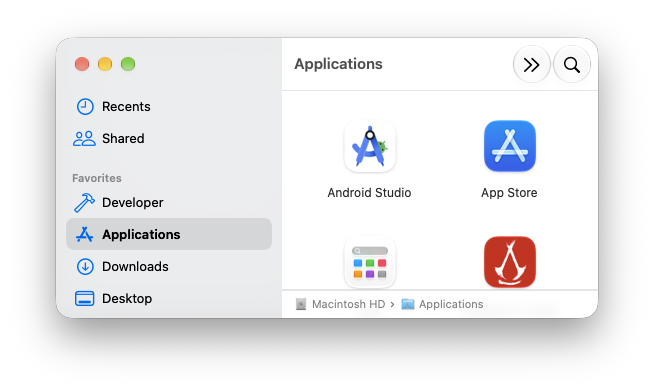654x392 pixels.
Task: Open Downloads in the sidebar
Action: [x=169, y=266]
